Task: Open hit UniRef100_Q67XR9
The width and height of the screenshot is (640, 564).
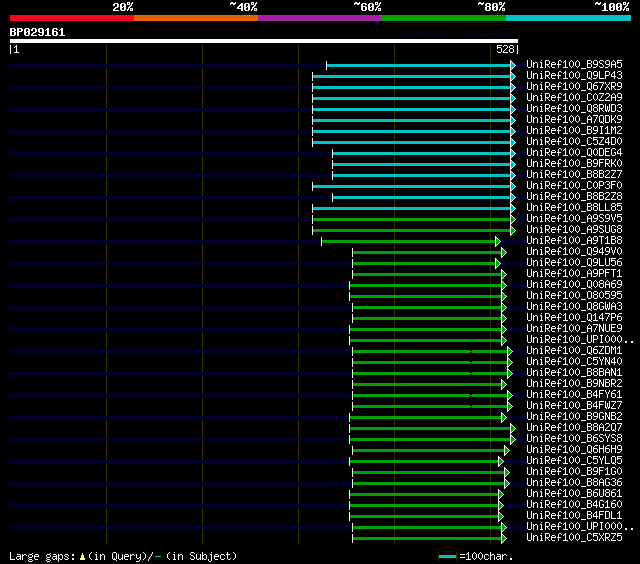Action: pyautogui.click(x=574, y=87)
